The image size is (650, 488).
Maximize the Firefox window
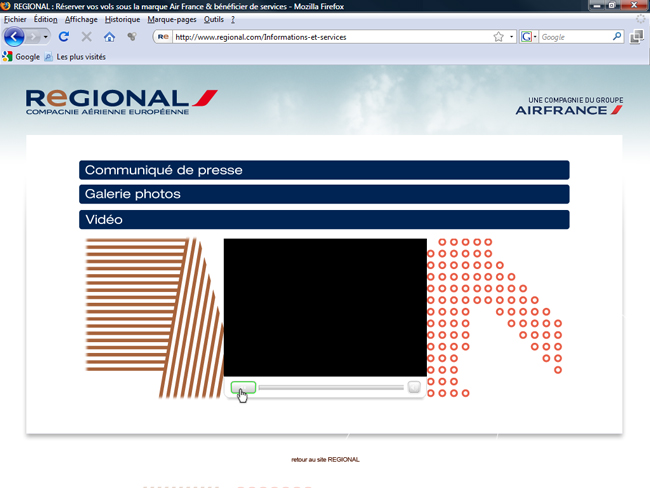coord(612,5)
